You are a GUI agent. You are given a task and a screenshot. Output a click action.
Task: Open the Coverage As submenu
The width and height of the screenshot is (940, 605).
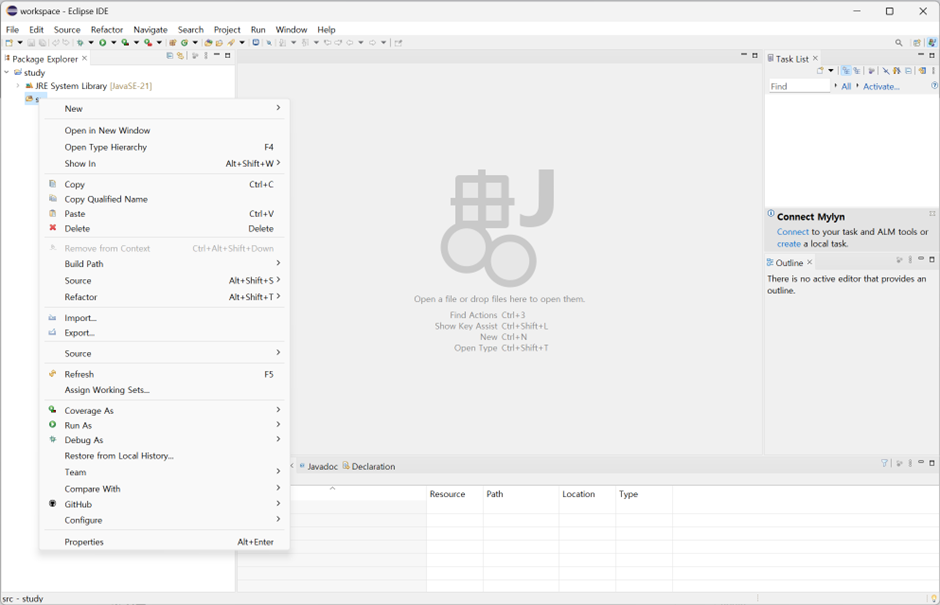click(x=164, y=411)
